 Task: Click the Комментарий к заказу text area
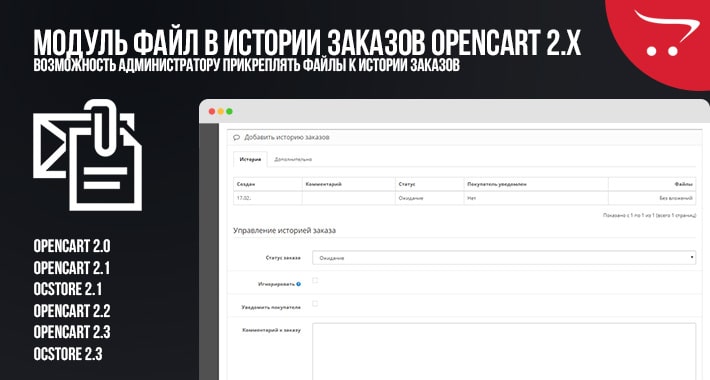coord(504,351)
